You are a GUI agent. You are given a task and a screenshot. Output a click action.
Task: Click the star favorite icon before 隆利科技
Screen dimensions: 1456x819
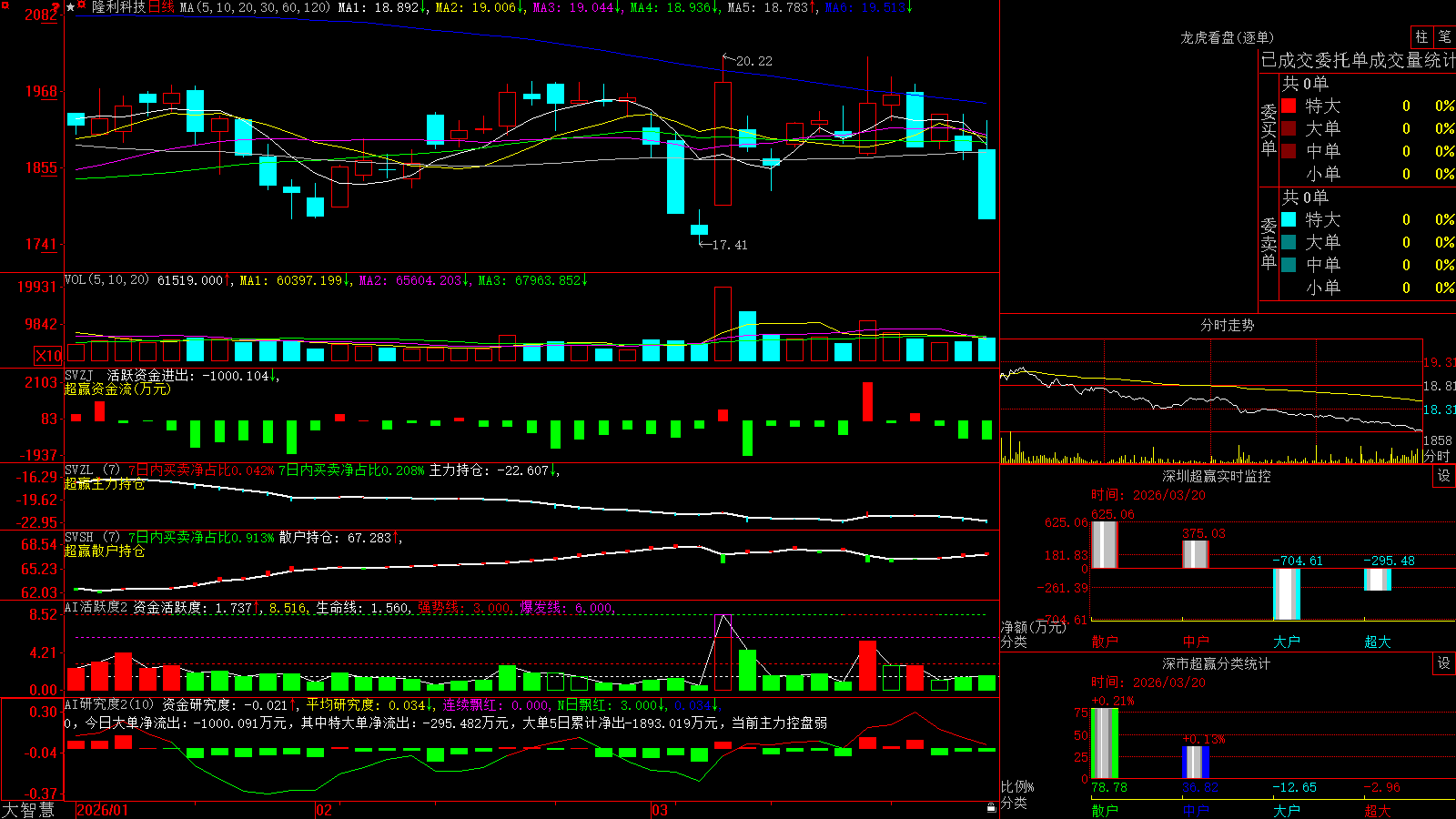(71, 7)
